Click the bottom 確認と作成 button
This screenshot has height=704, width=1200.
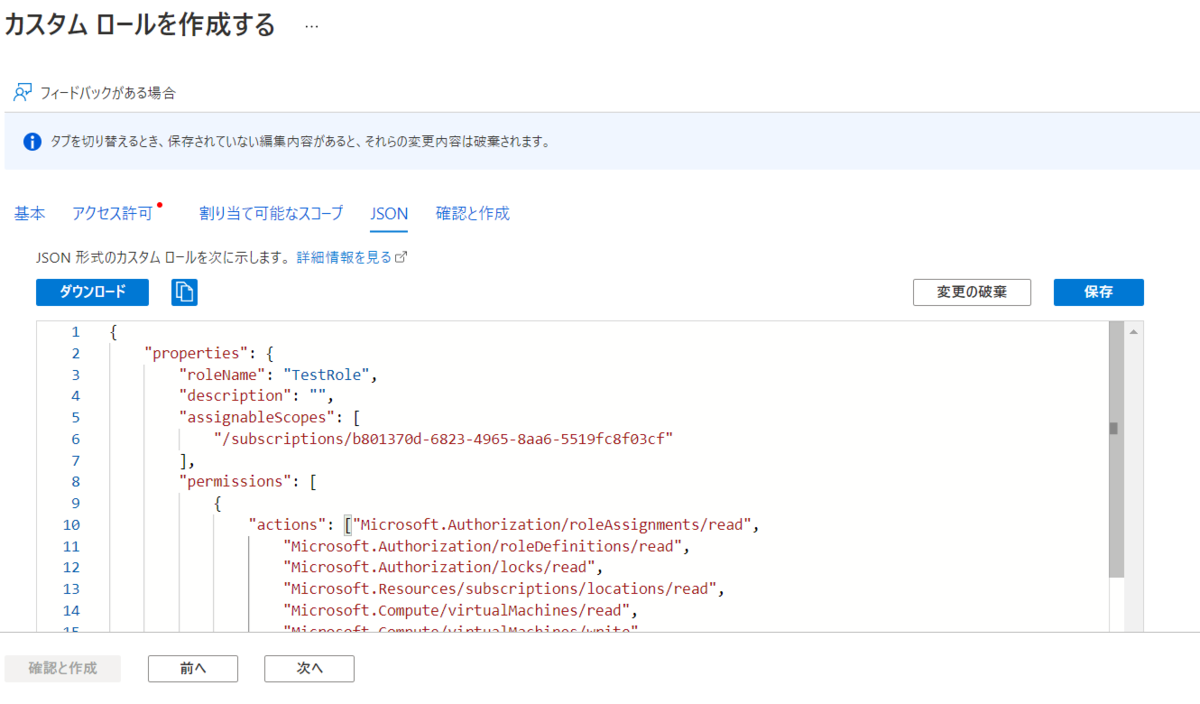63,668
